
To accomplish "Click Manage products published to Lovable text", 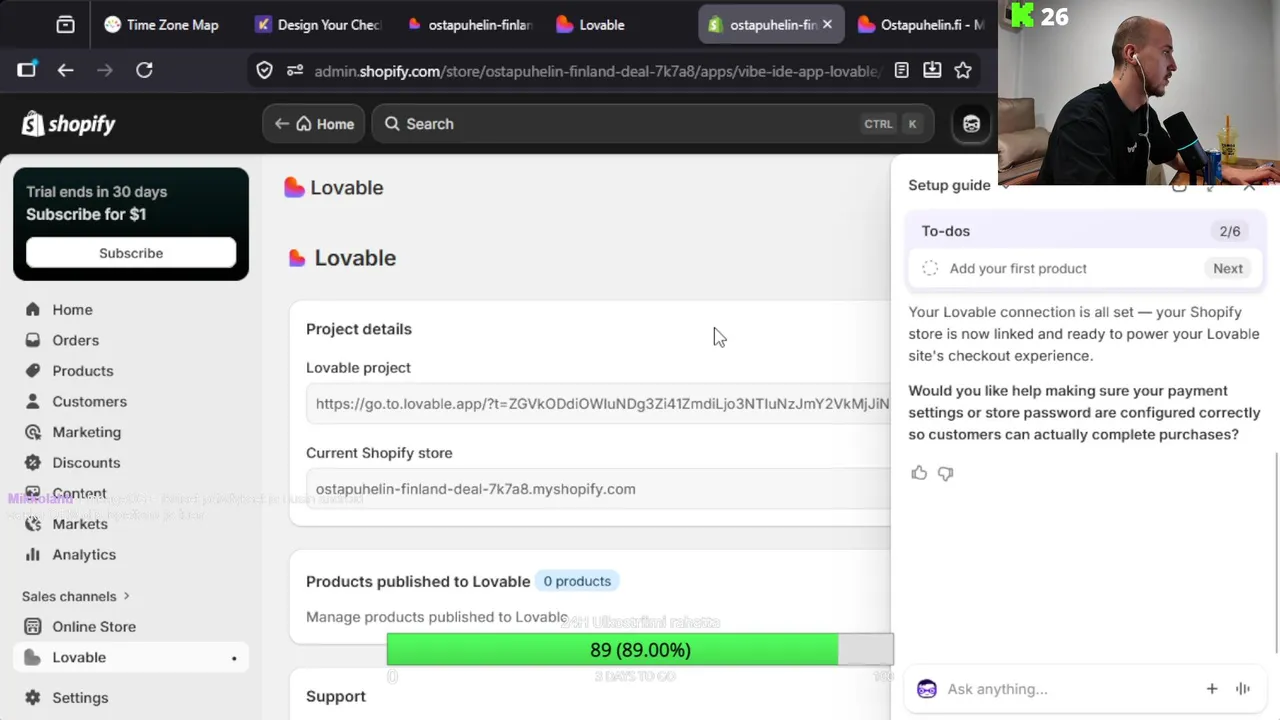I will (x=437, y=617).
